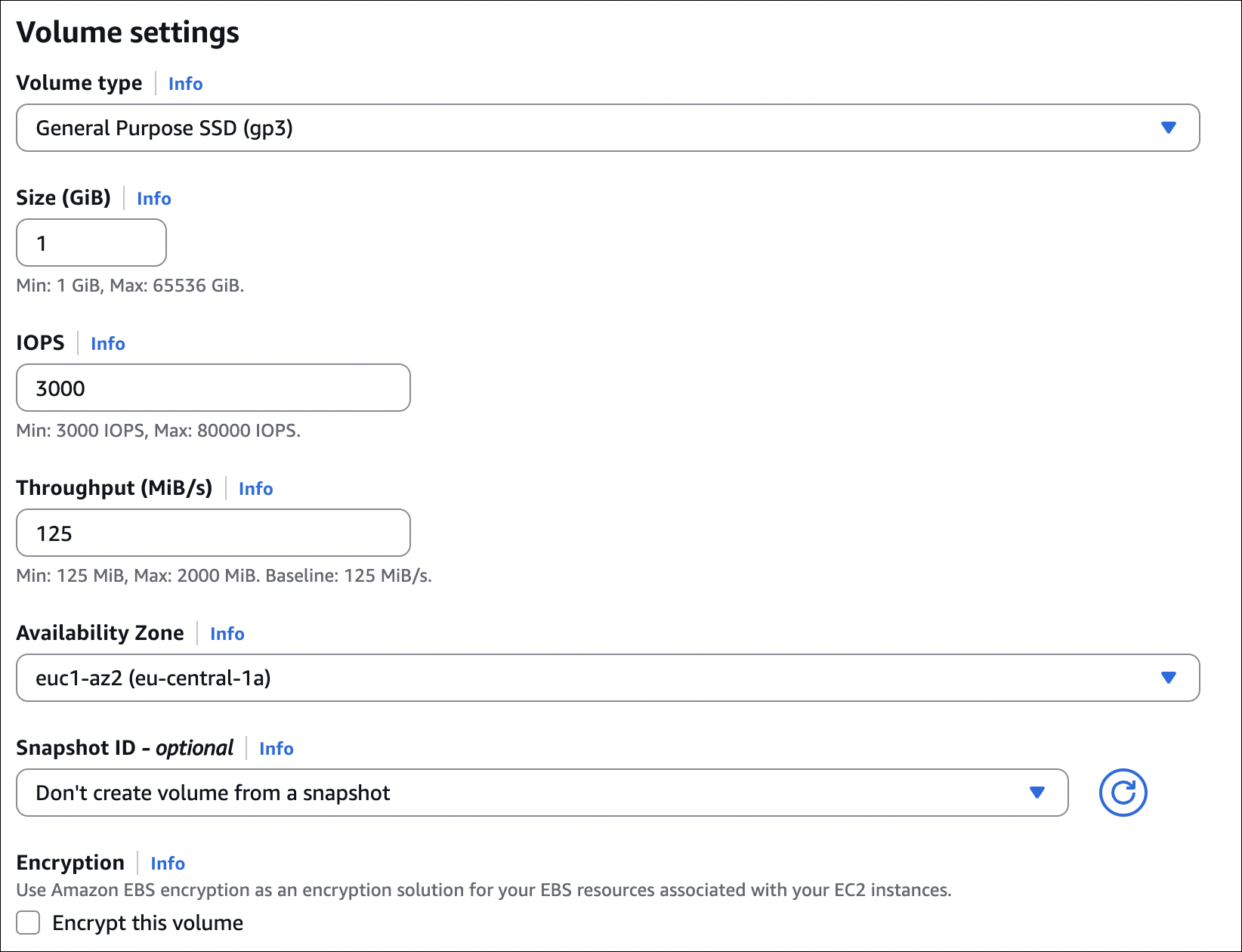Screen dimensions: 1242x952
Task: View Info about Availability Zone
Action: coord(227,634)
